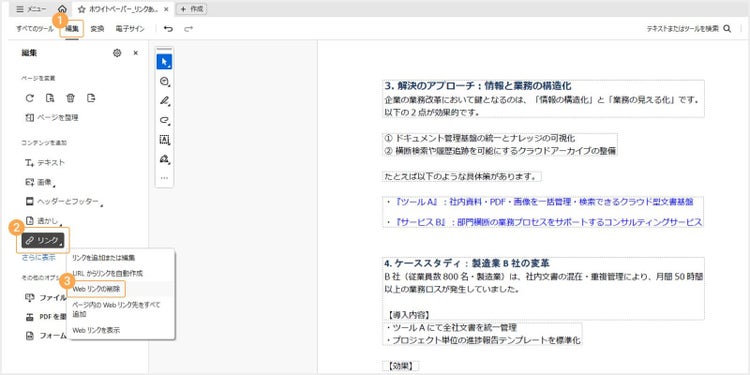Click the rotate page icon
This screenshot has height=375, width=750.
pos(30,98)
